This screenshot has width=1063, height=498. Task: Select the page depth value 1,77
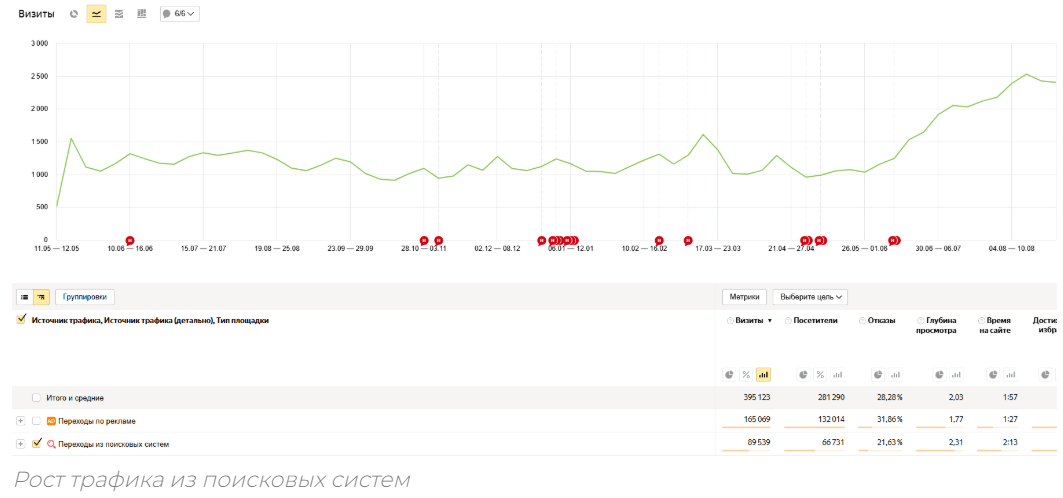(957, 421)
